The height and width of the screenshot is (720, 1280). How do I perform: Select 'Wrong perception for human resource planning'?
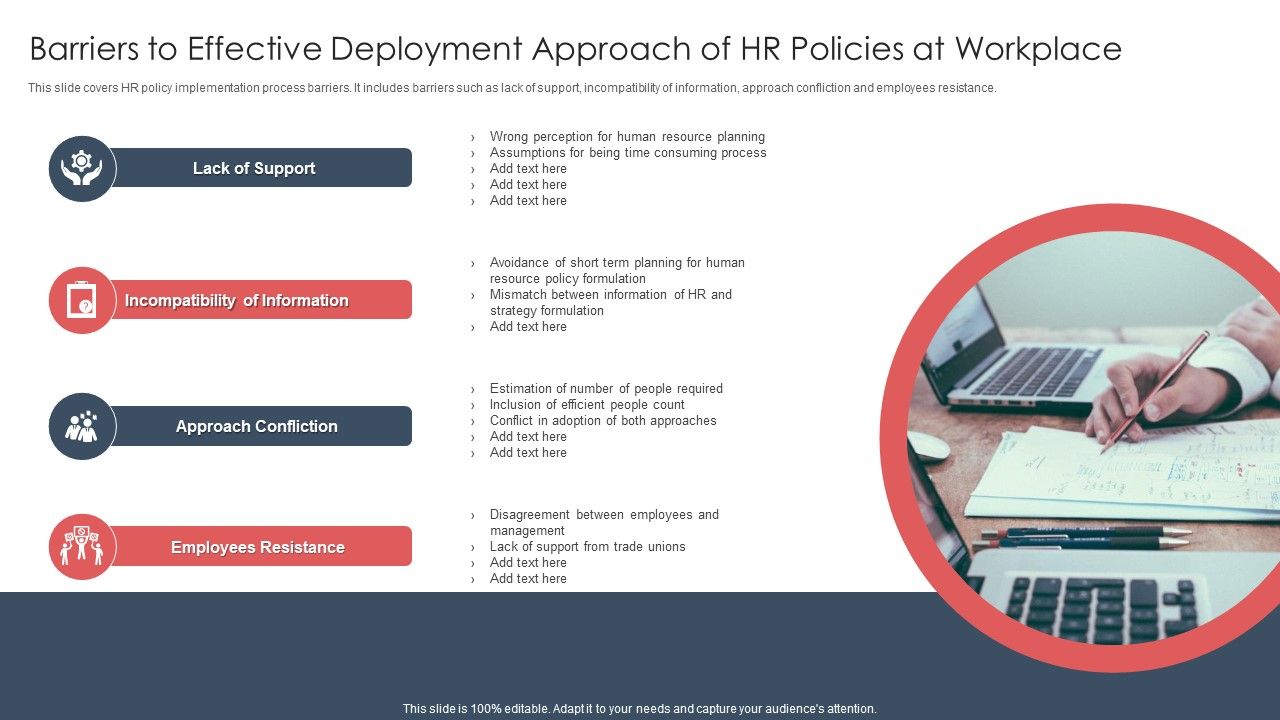(x=627, y=137)
